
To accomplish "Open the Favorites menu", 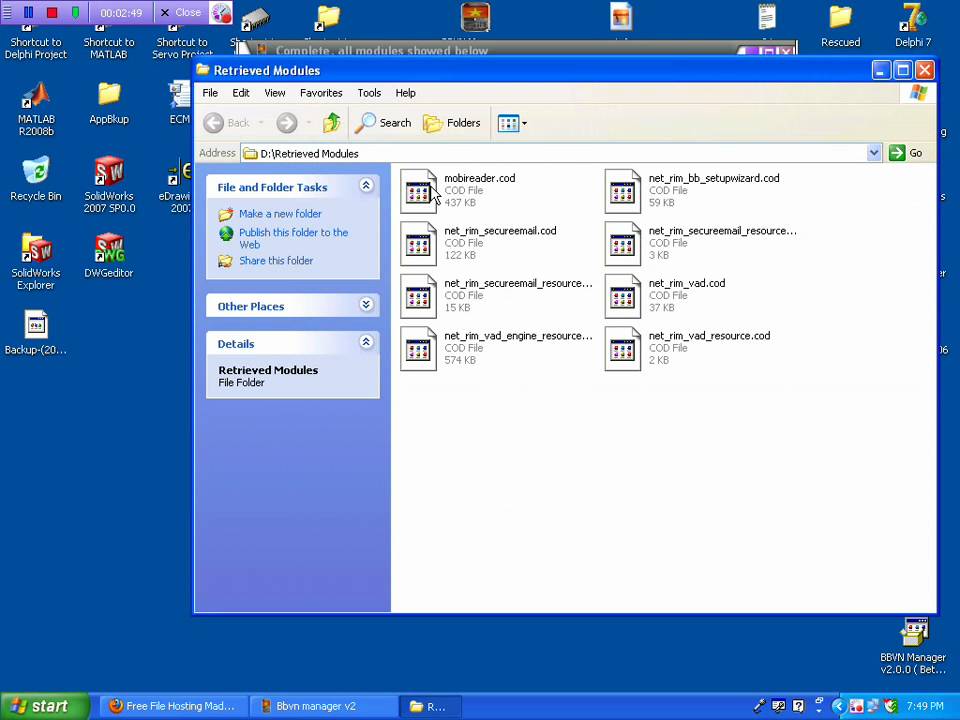I will 321,93.
